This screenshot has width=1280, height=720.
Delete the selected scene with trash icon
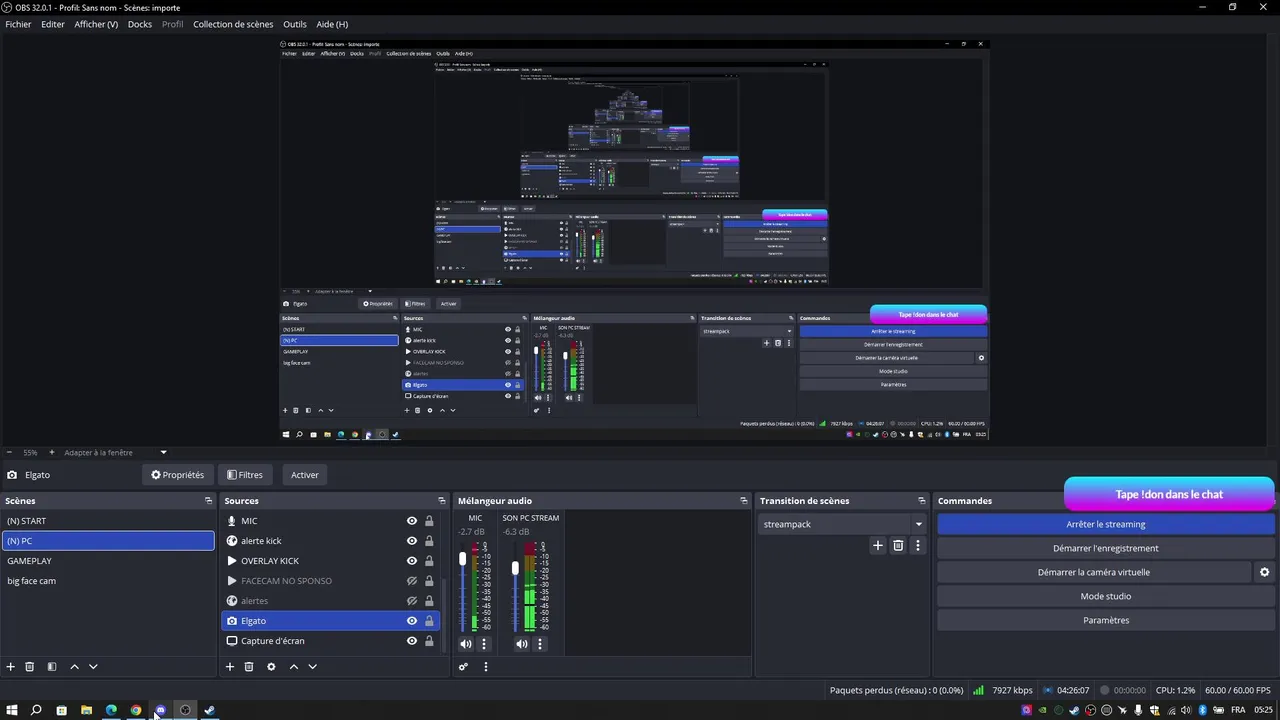click(x=30, y=667)
